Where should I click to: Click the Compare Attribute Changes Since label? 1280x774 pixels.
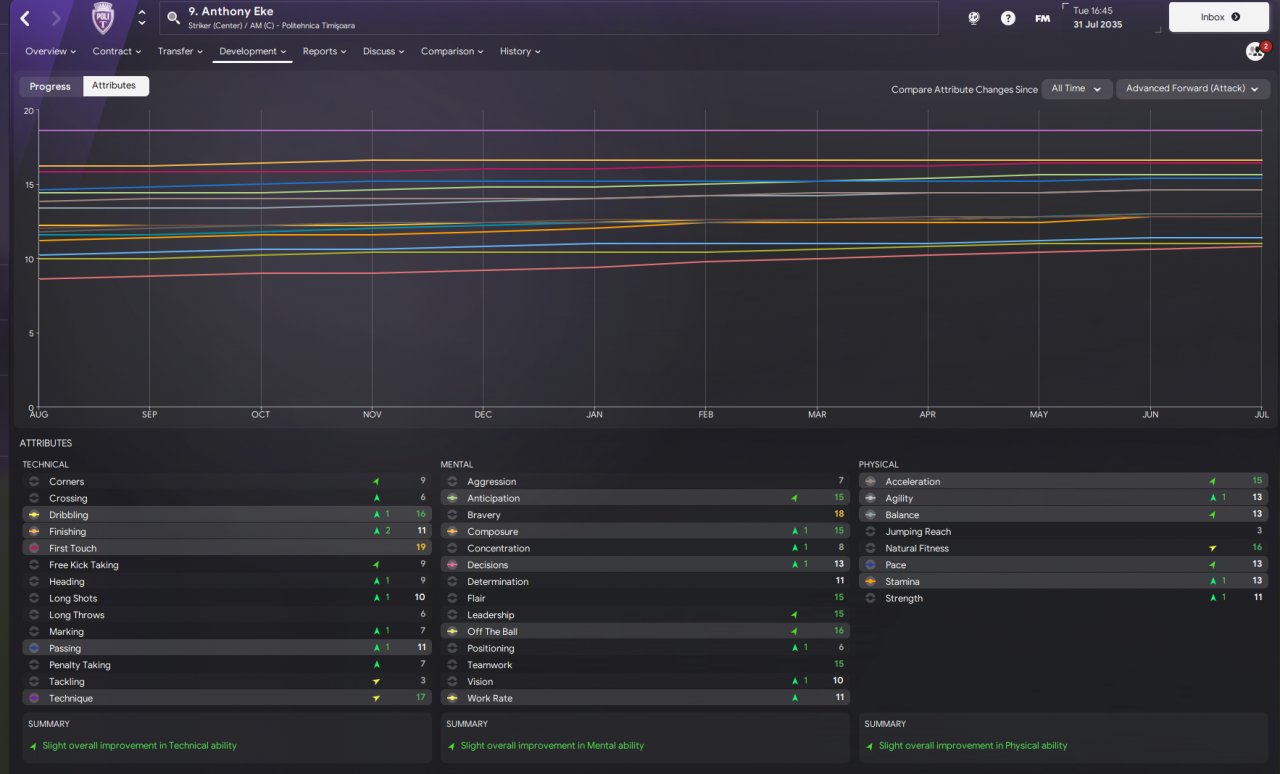(964, 89)
